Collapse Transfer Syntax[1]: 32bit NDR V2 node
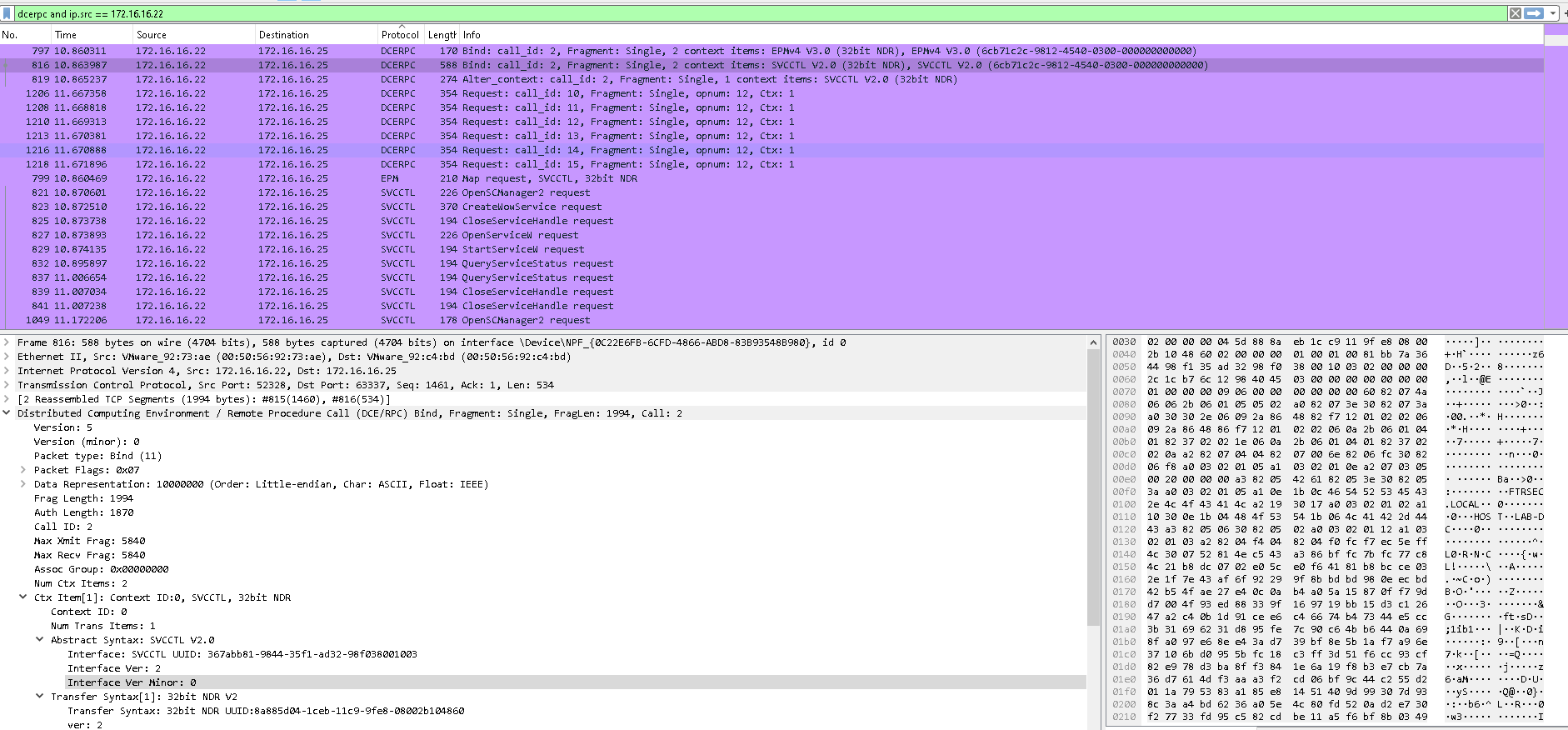The height and width of the screenshot is (730, 1568). [40, 697]
